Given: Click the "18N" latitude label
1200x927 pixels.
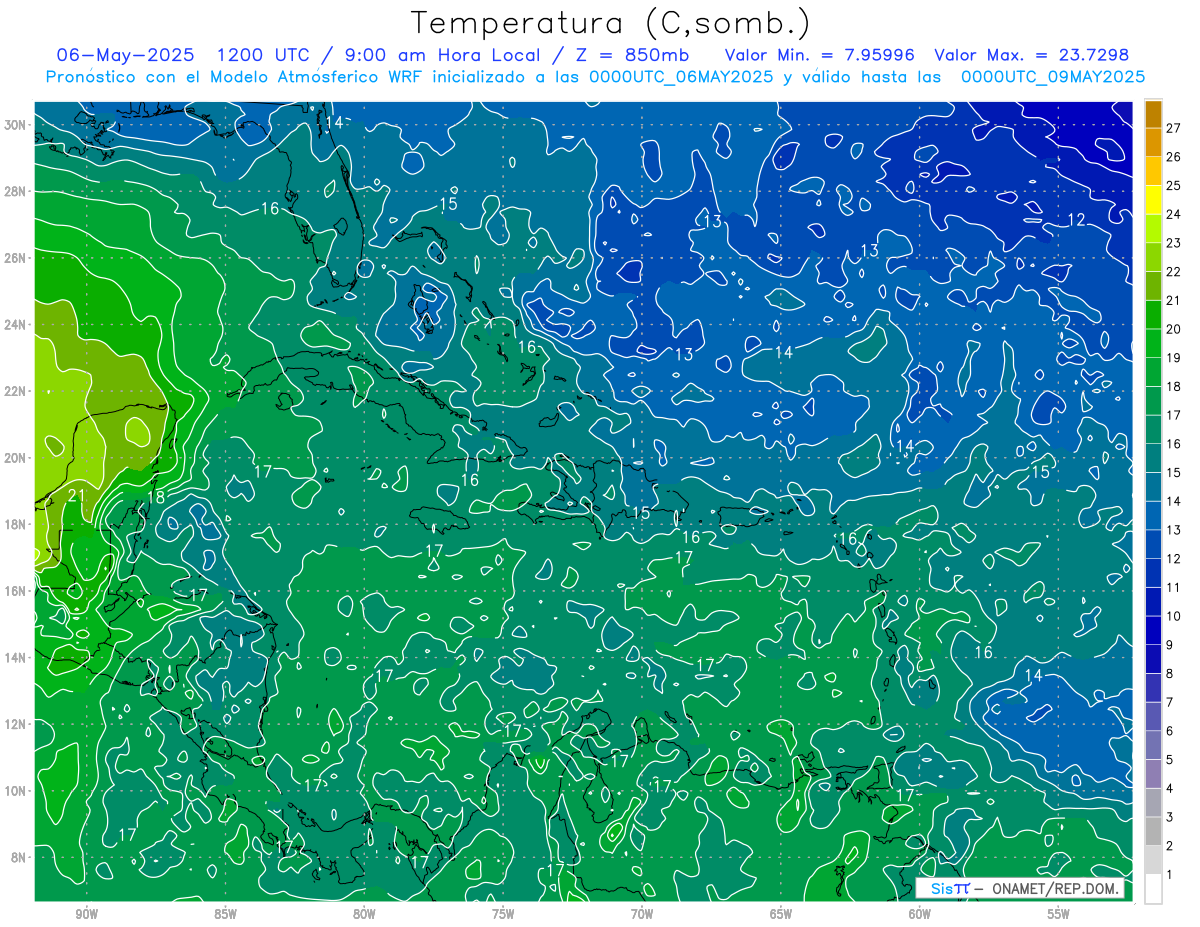Looking at the screenshot, I should tap(15, 524).
